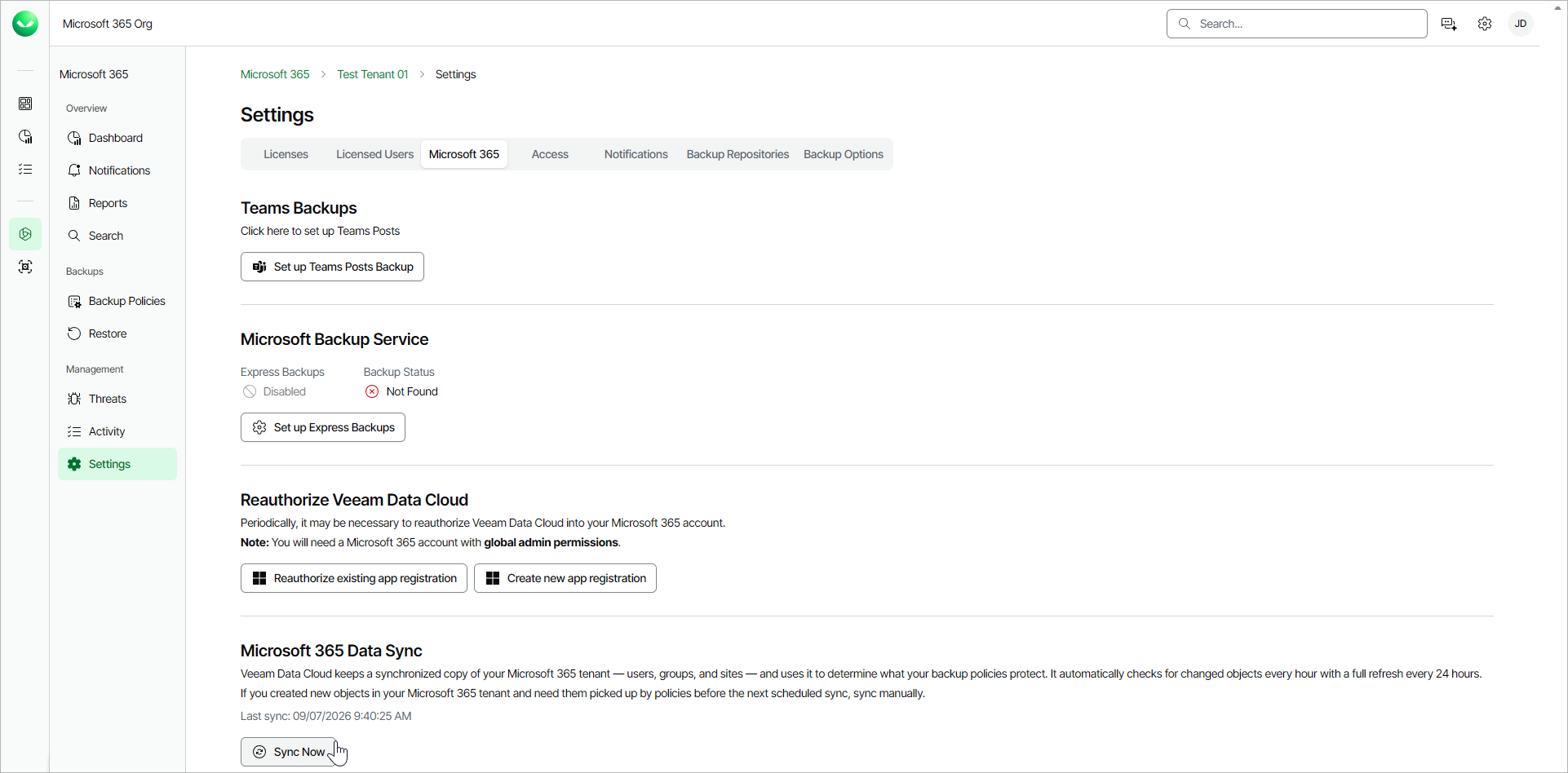The image size is (1568, 773).
Task: Open the Access tab
Action: pos(550,154)
